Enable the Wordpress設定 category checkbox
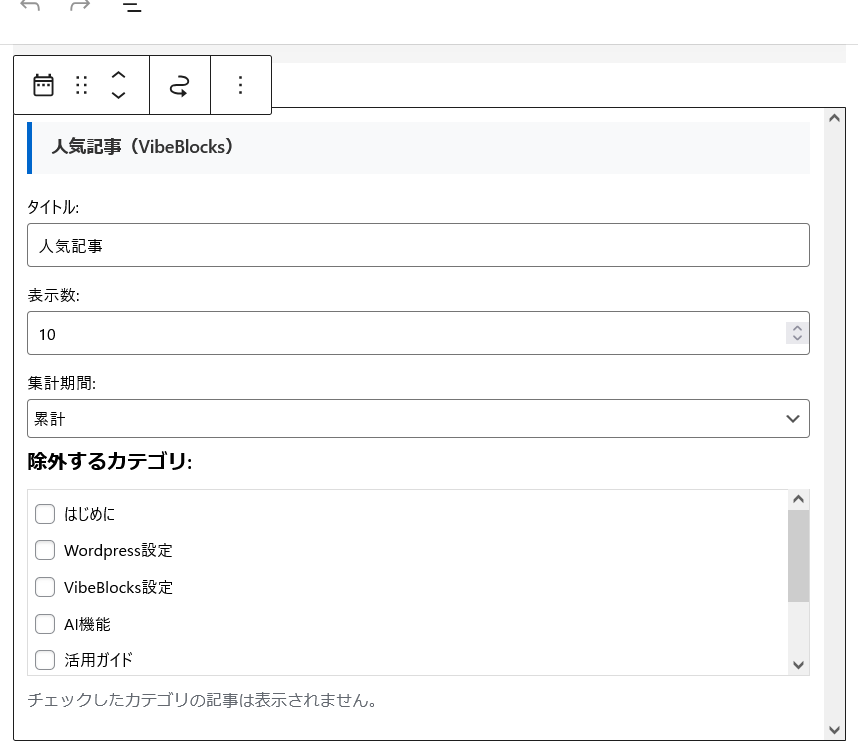This screenshot has height=746, width=858. (45, 550)
